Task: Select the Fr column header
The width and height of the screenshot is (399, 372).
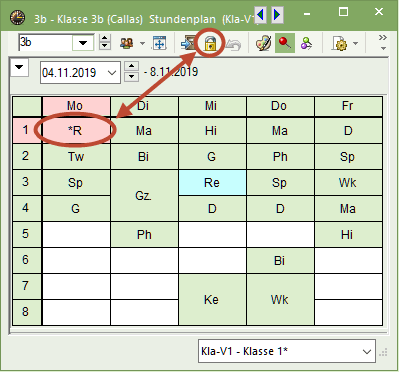Action: [x=348, y=106]
